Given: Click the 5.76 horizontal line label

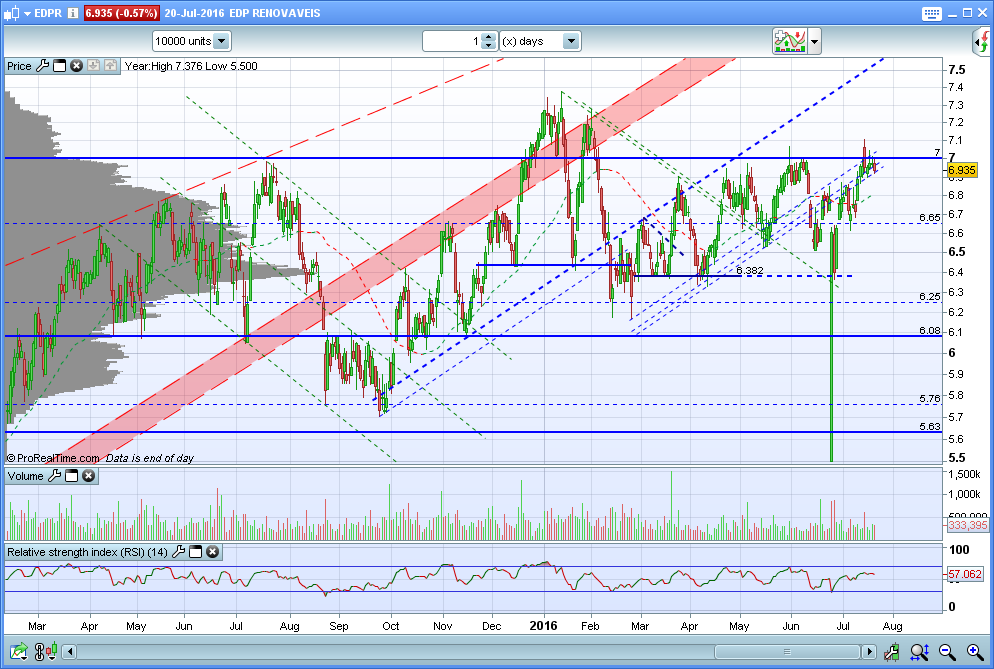Looking at the screenshot, I should (x=929, y=399).
